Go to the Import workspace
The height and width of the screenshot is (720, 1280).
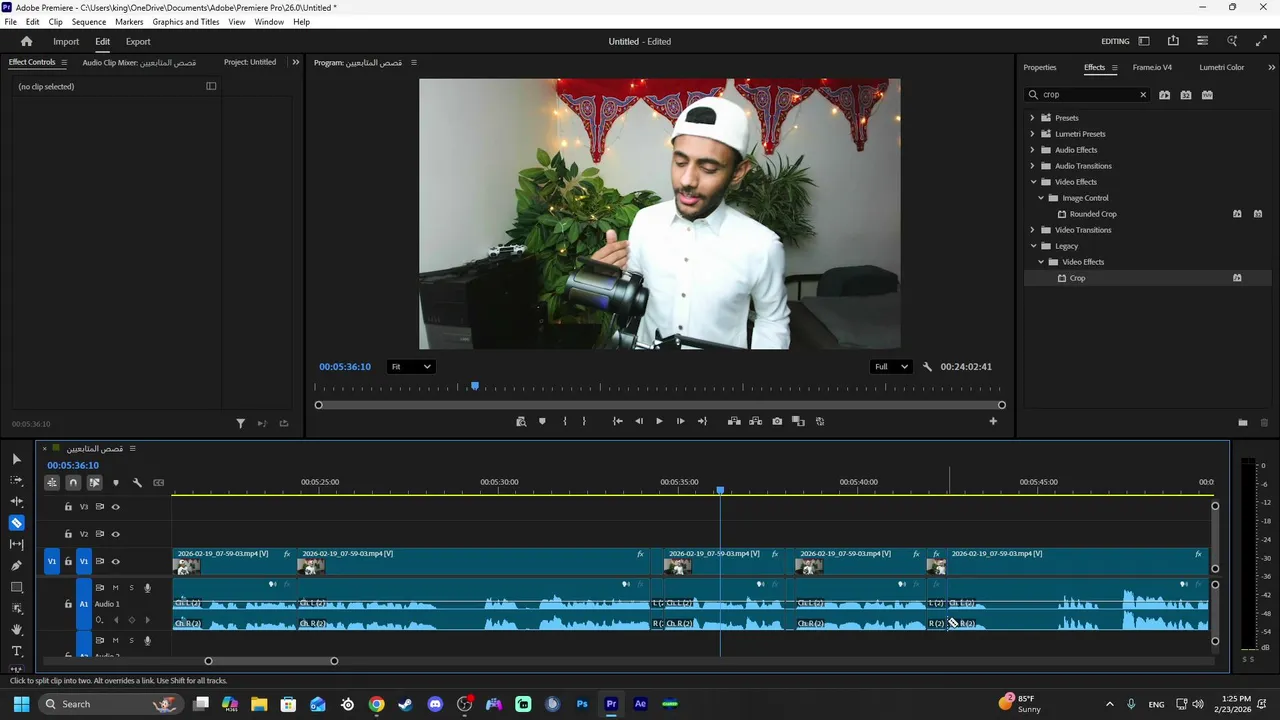coord(66,42)
